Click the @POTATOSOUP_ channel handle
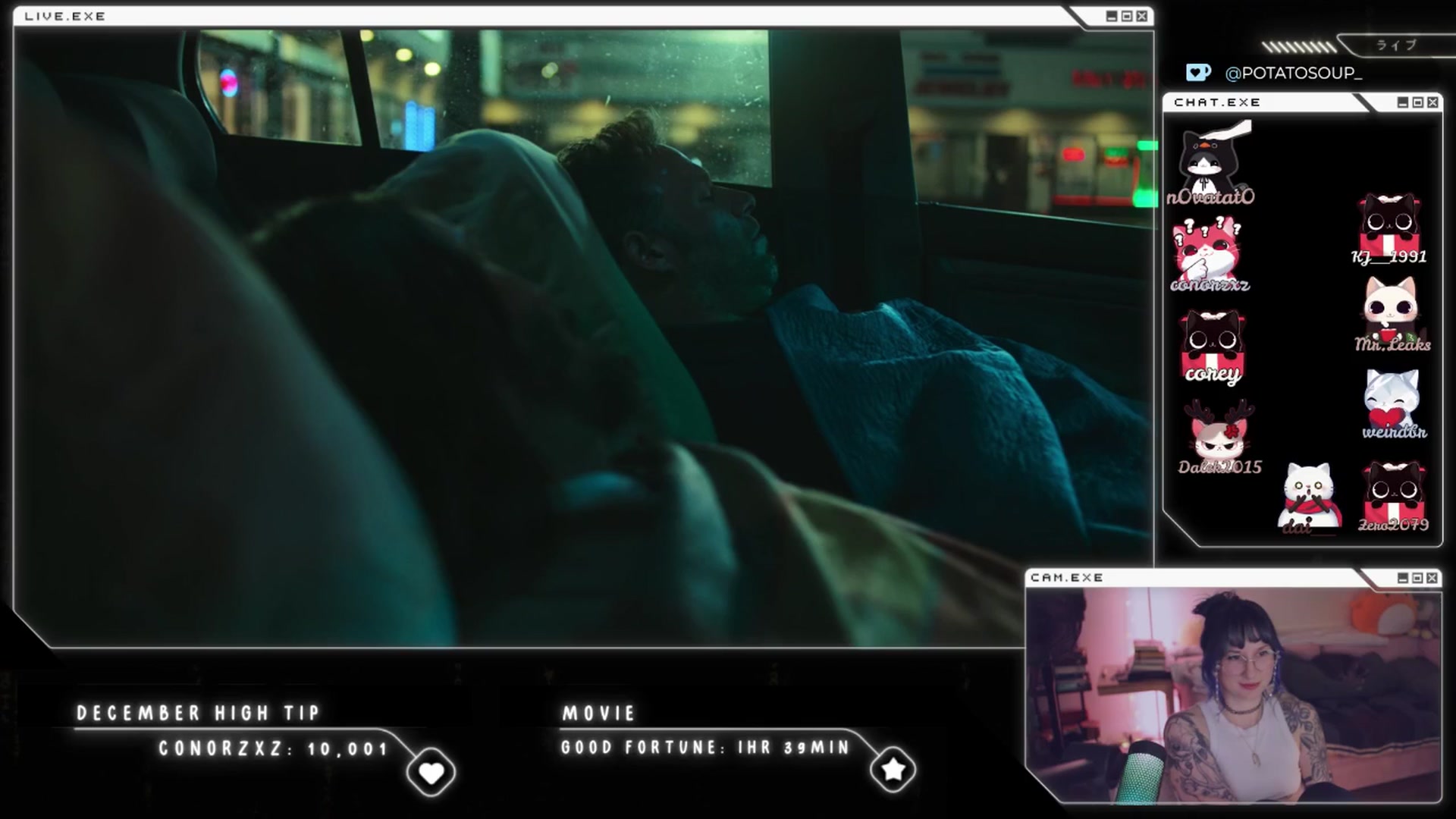This screenshot has width=1456, height=819. point(1294,73)
